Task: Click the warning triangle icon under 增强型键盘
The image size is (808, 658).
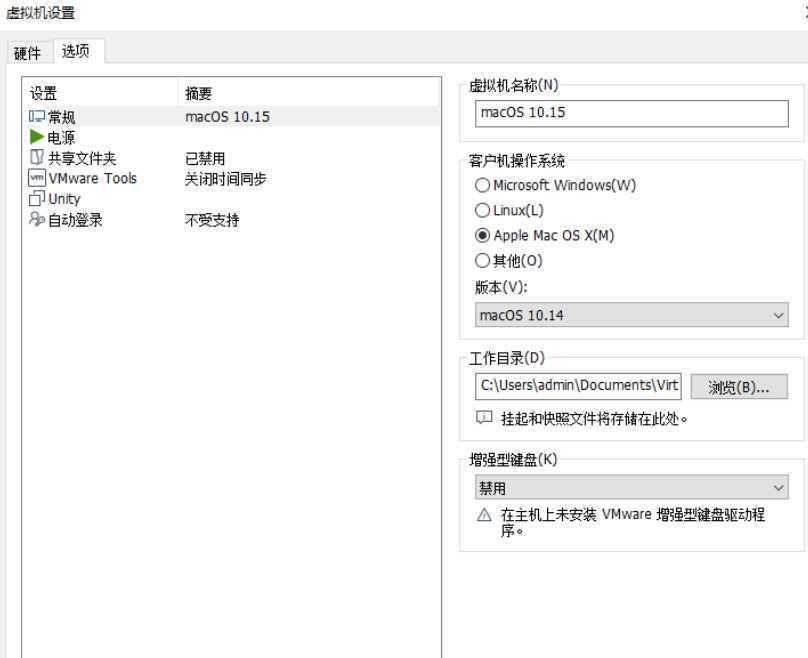Action: [484, 515]
